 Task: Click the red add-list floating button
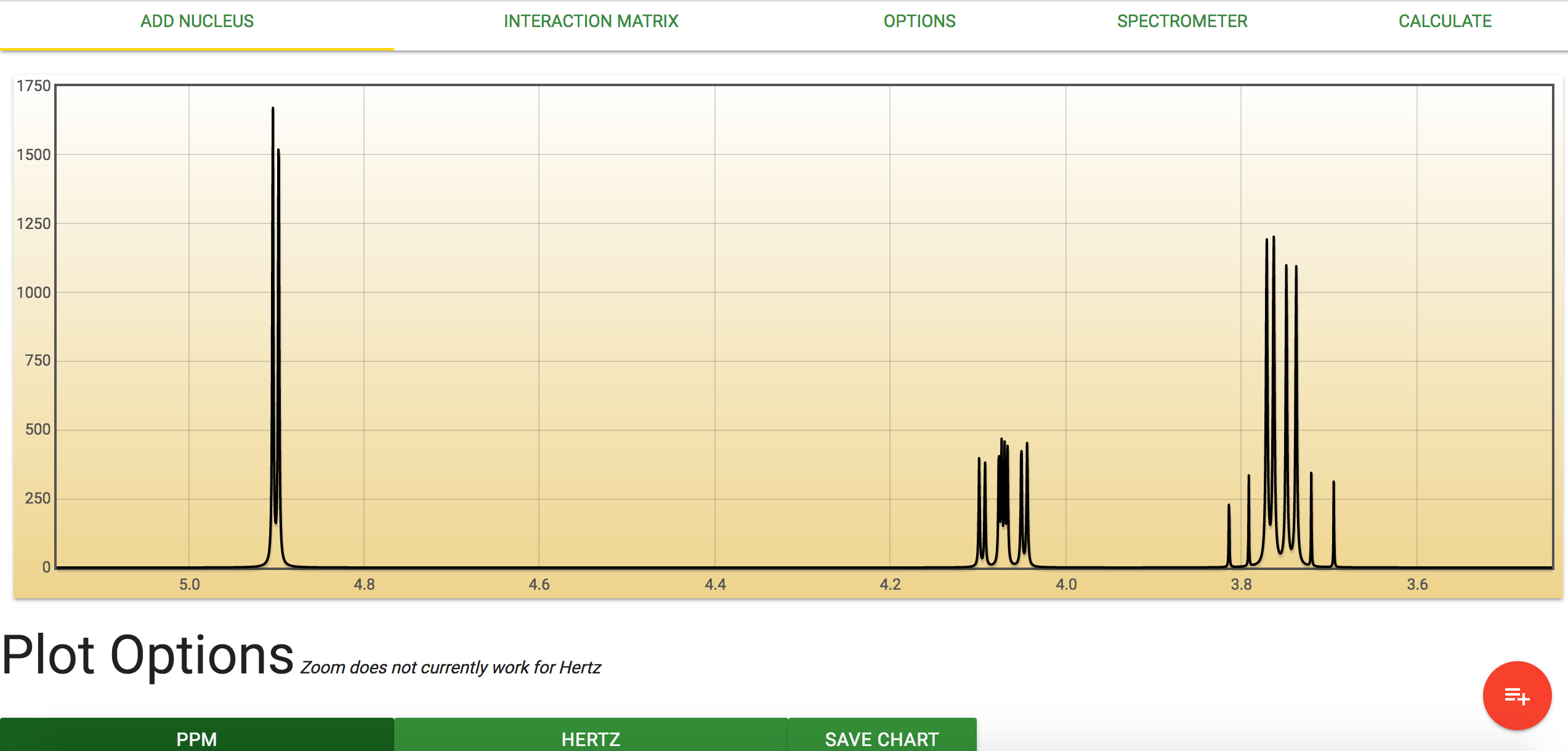coord(1516,696)
